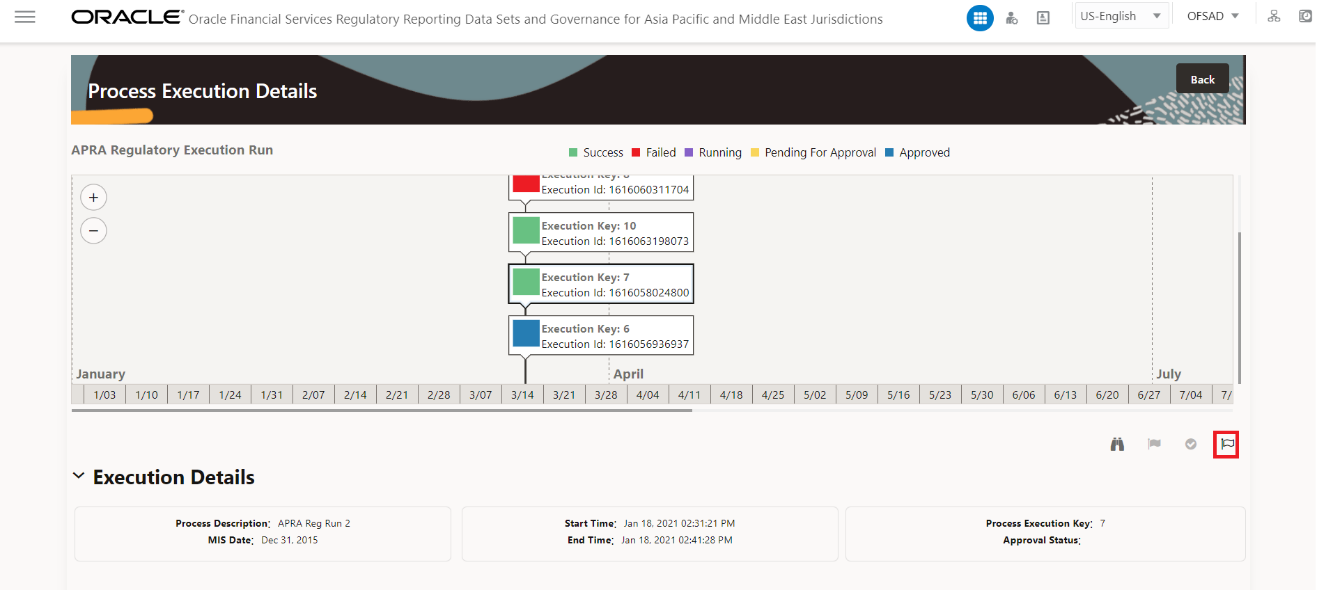This screenshot has width=1326, height=590.
Task: Select the Execution Key: 7 node
Action: [x=600, y=284]
